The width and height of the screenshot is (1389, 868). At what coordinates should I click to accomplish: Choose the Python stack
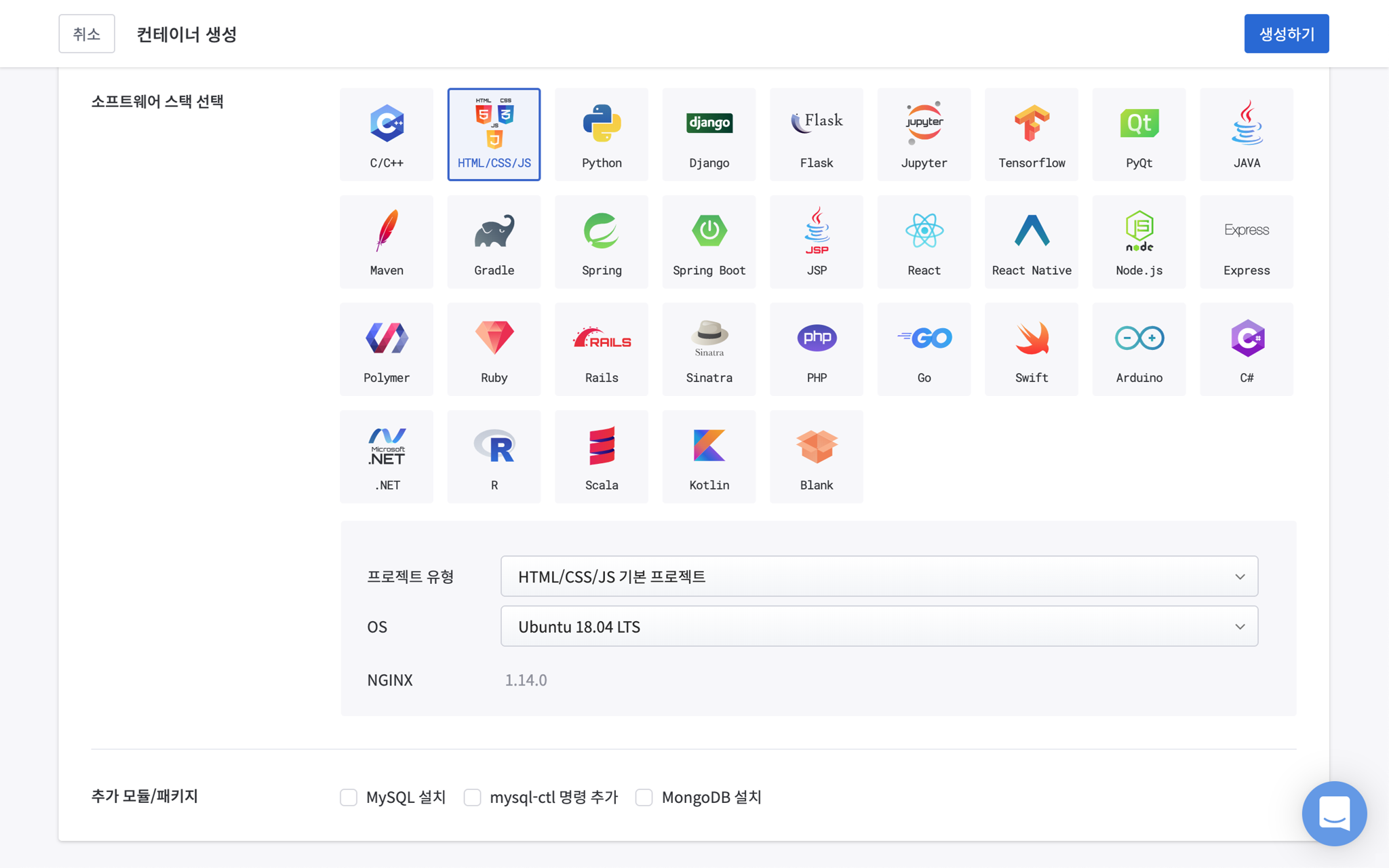602,134
